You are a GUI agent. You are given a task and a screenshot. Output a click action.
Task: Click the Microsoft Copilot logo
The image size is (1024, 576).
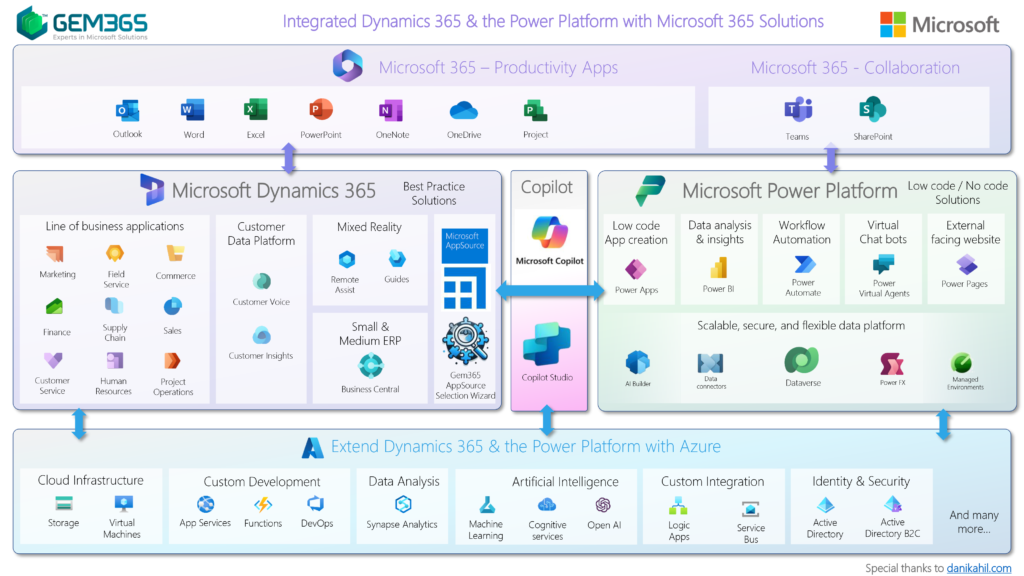coord(550,232)
